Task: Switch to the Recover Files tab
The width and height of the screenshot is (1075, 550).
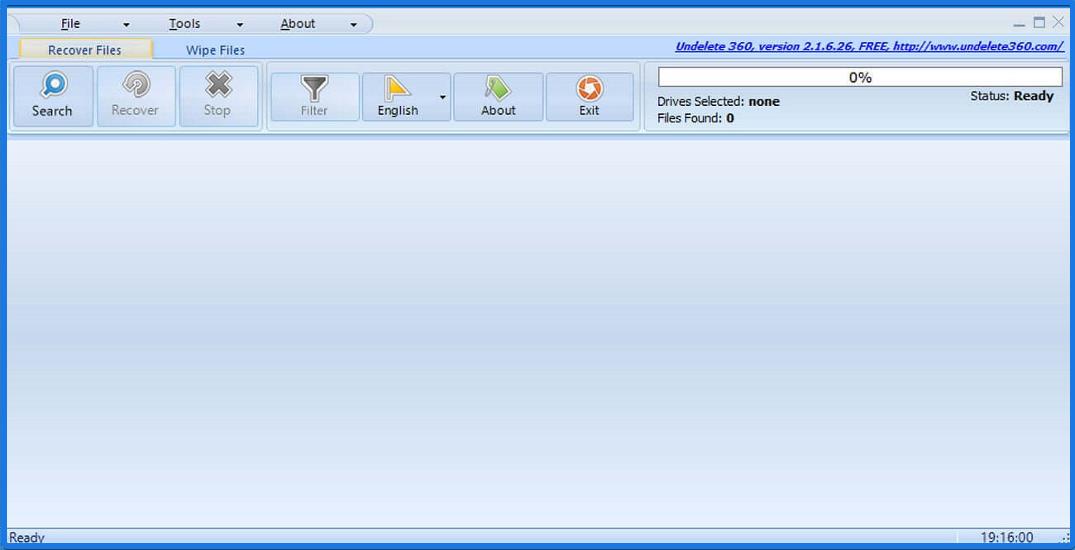Action: point(85,49)
